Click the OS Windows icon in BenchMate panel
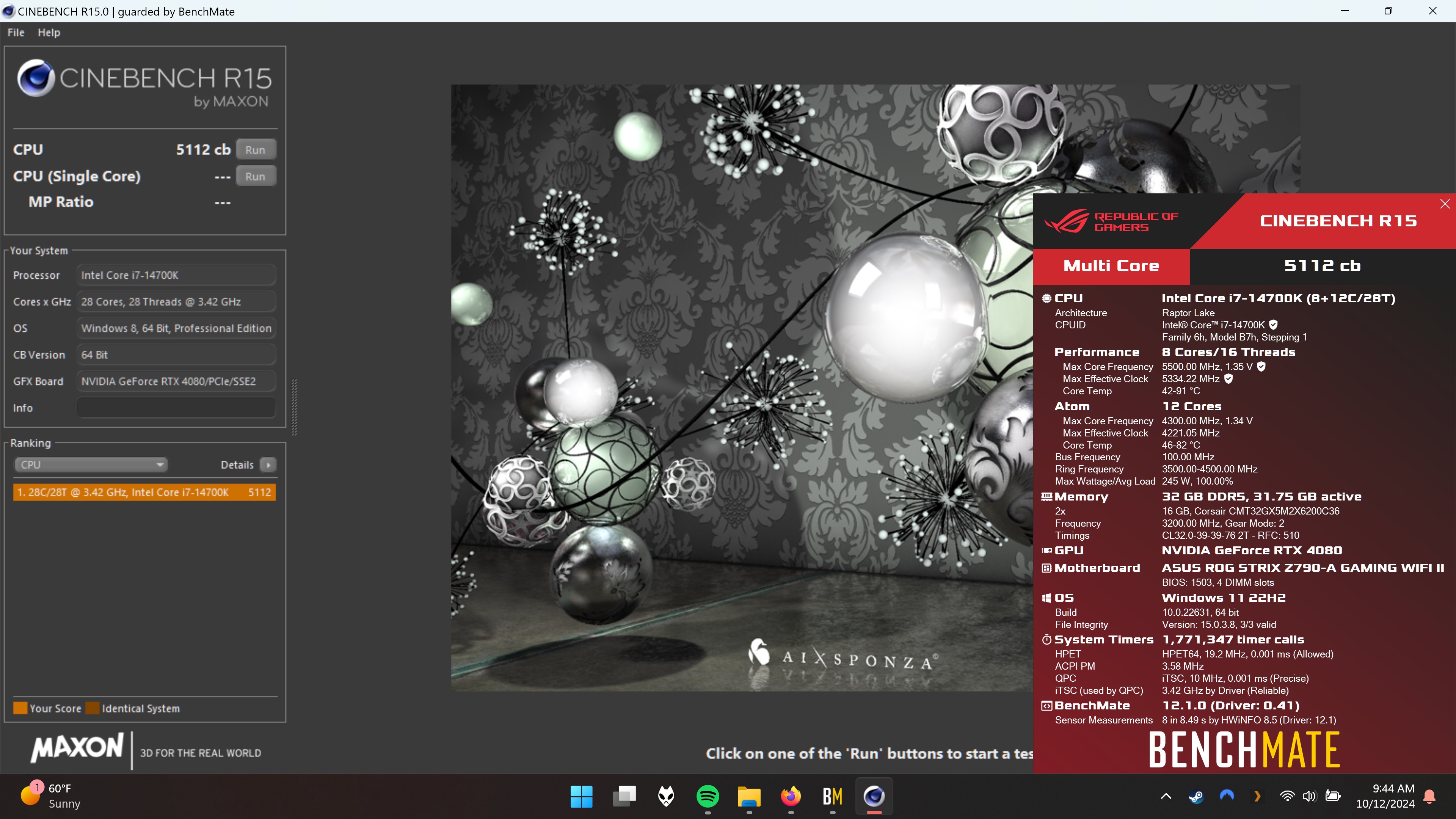 click(1047, 598)
